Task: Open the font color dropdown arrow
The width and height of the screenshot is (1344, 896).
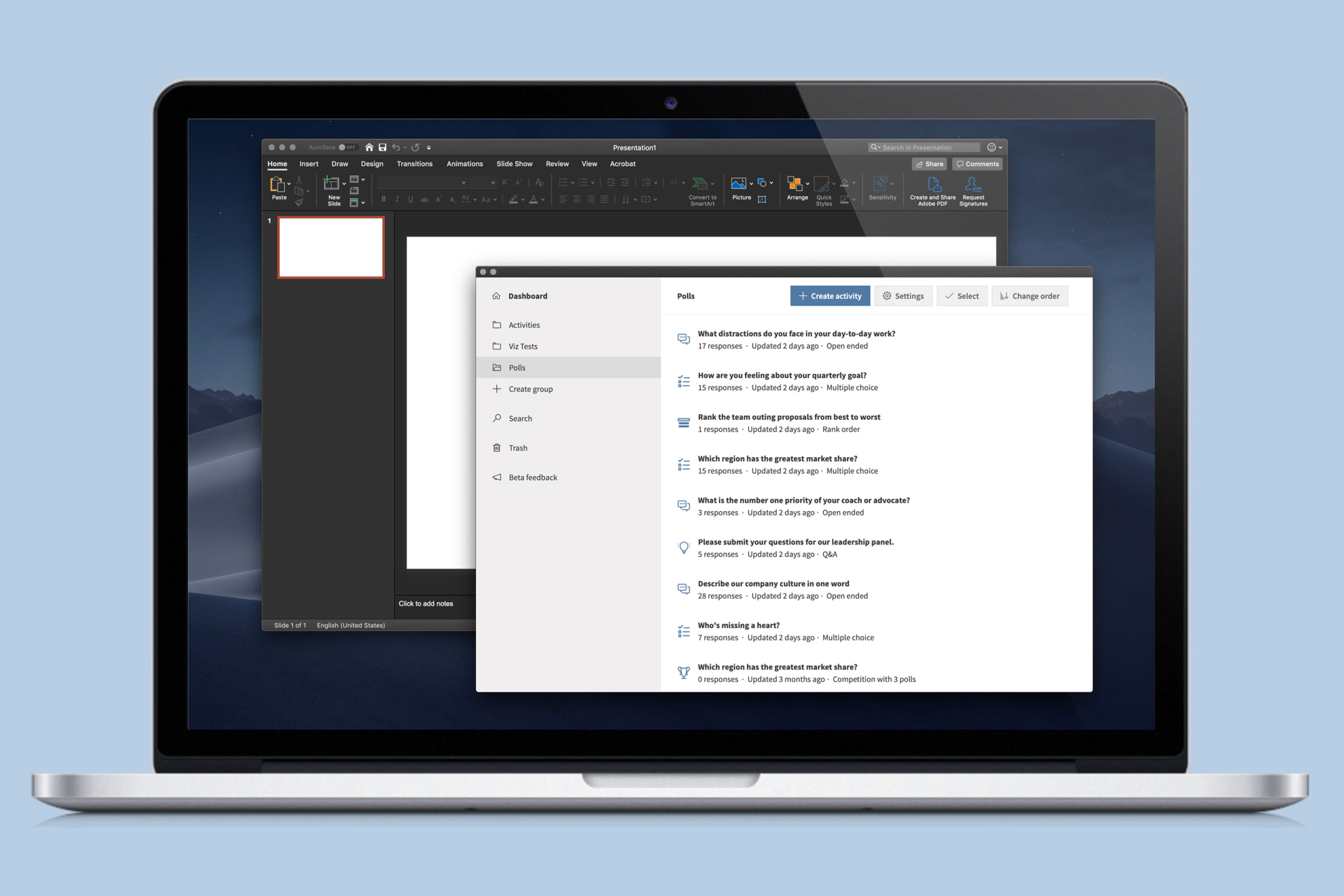Action: [541, 199]
